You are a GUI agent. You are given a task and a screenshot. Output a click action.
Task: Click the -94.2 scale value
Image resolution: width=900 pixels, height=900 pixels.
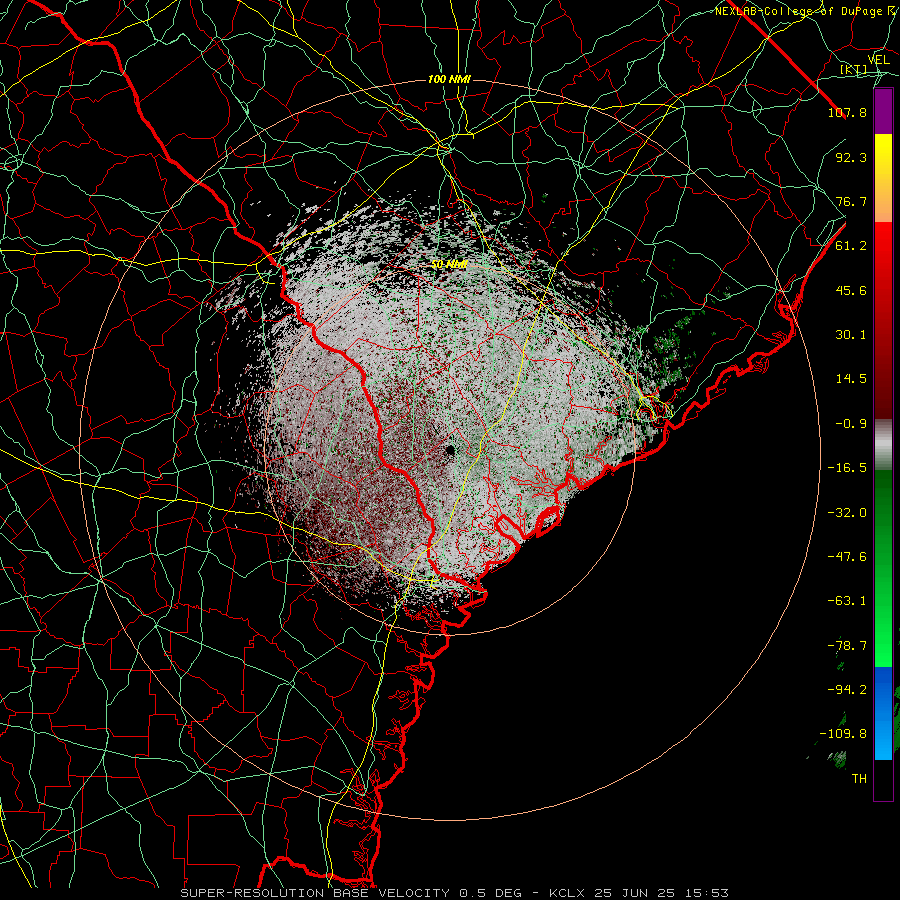(x=847, y=690)
